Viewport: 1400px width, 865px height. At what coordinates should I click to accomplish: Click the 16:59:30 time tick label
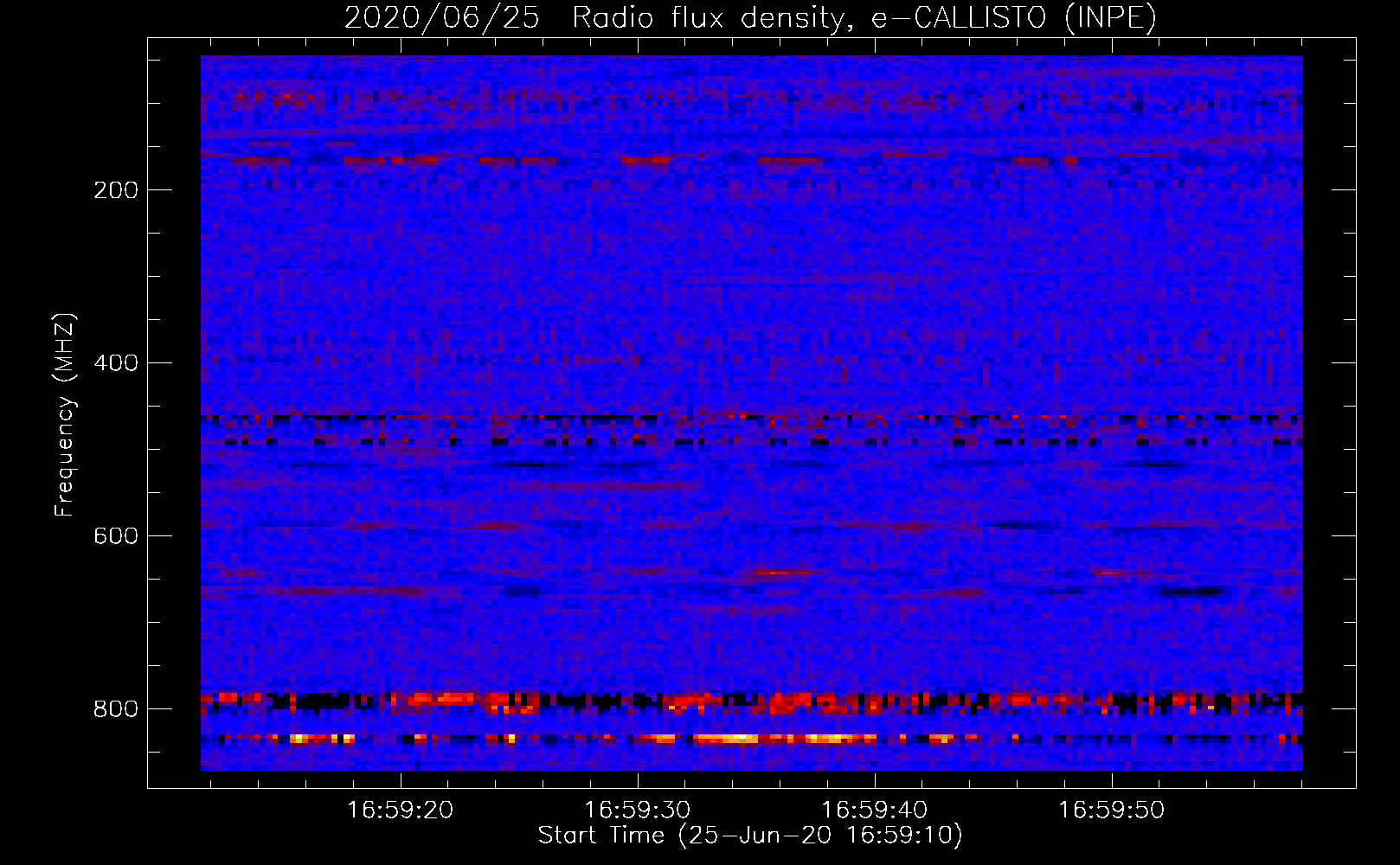coord(638,811)
